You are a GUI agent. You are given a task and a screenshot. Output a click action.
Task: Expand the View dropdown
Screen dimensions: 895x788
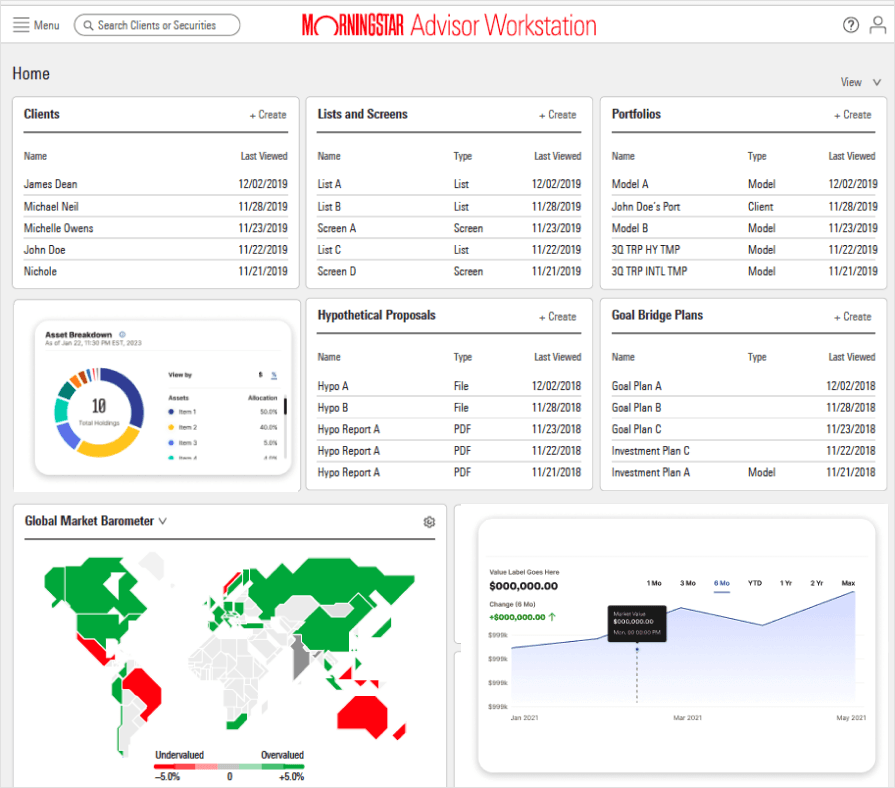(x=861, y=82)
